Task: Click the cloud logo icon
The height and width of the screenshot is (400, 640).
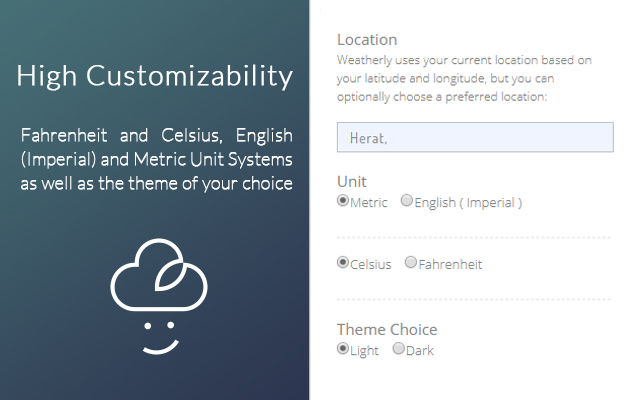Action: 158,277
